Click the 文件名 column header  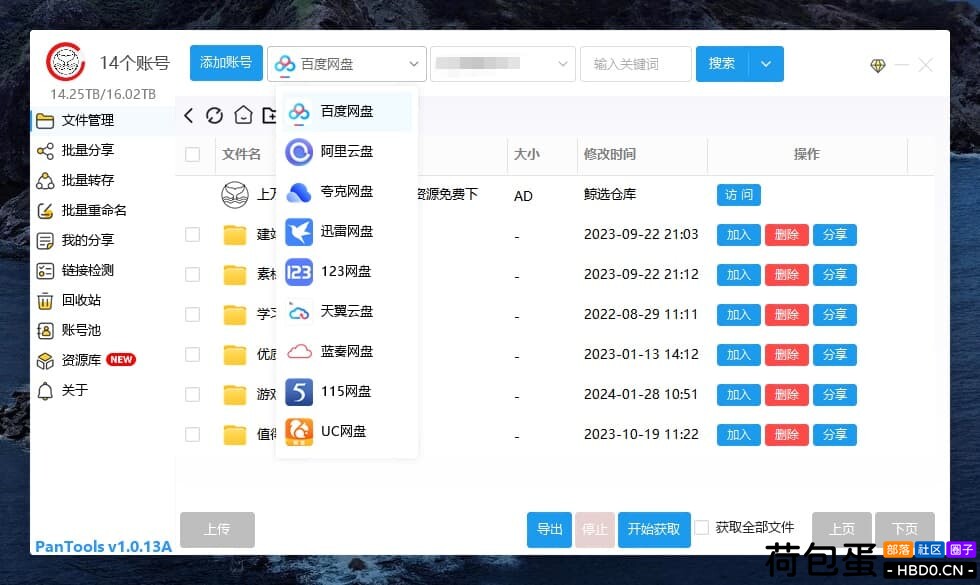[x=241, y=154]
